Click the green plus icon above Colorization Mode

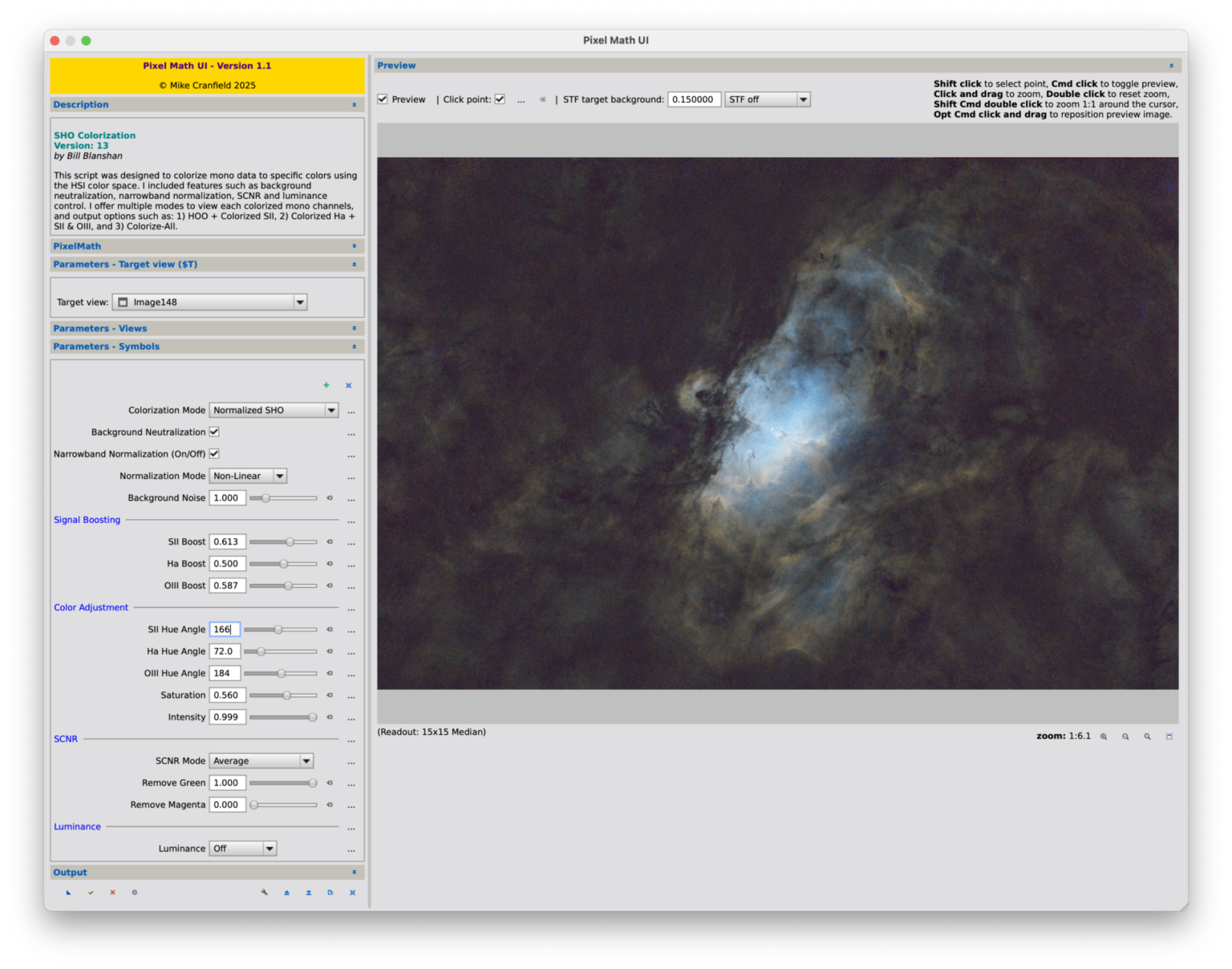click(326, 385)
